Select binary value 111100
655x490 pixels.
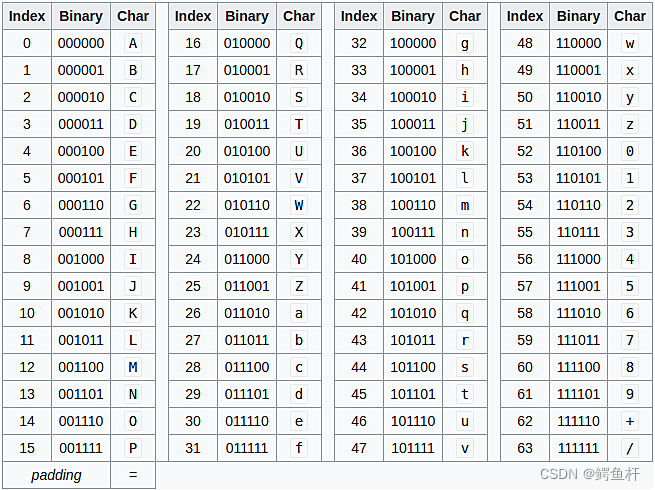(579, 367)
